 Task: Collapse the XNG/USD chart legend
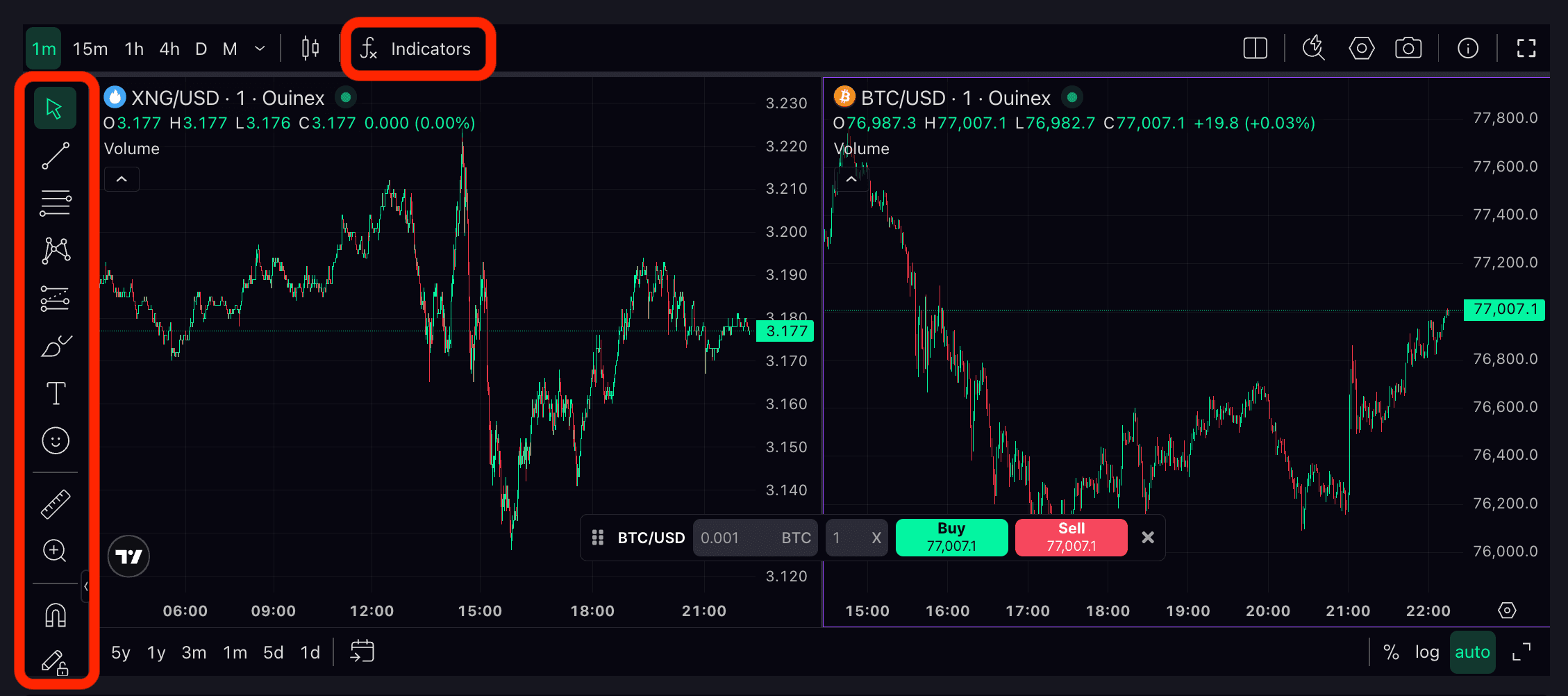[122, 179]
